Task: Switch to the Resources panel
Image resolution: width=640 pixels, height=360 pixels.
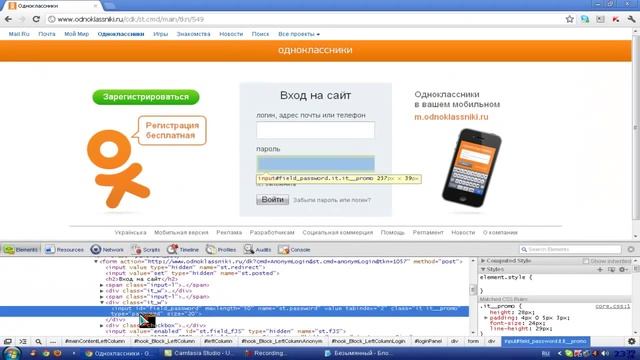Action: pyautogui.click(x=64, y=249)
